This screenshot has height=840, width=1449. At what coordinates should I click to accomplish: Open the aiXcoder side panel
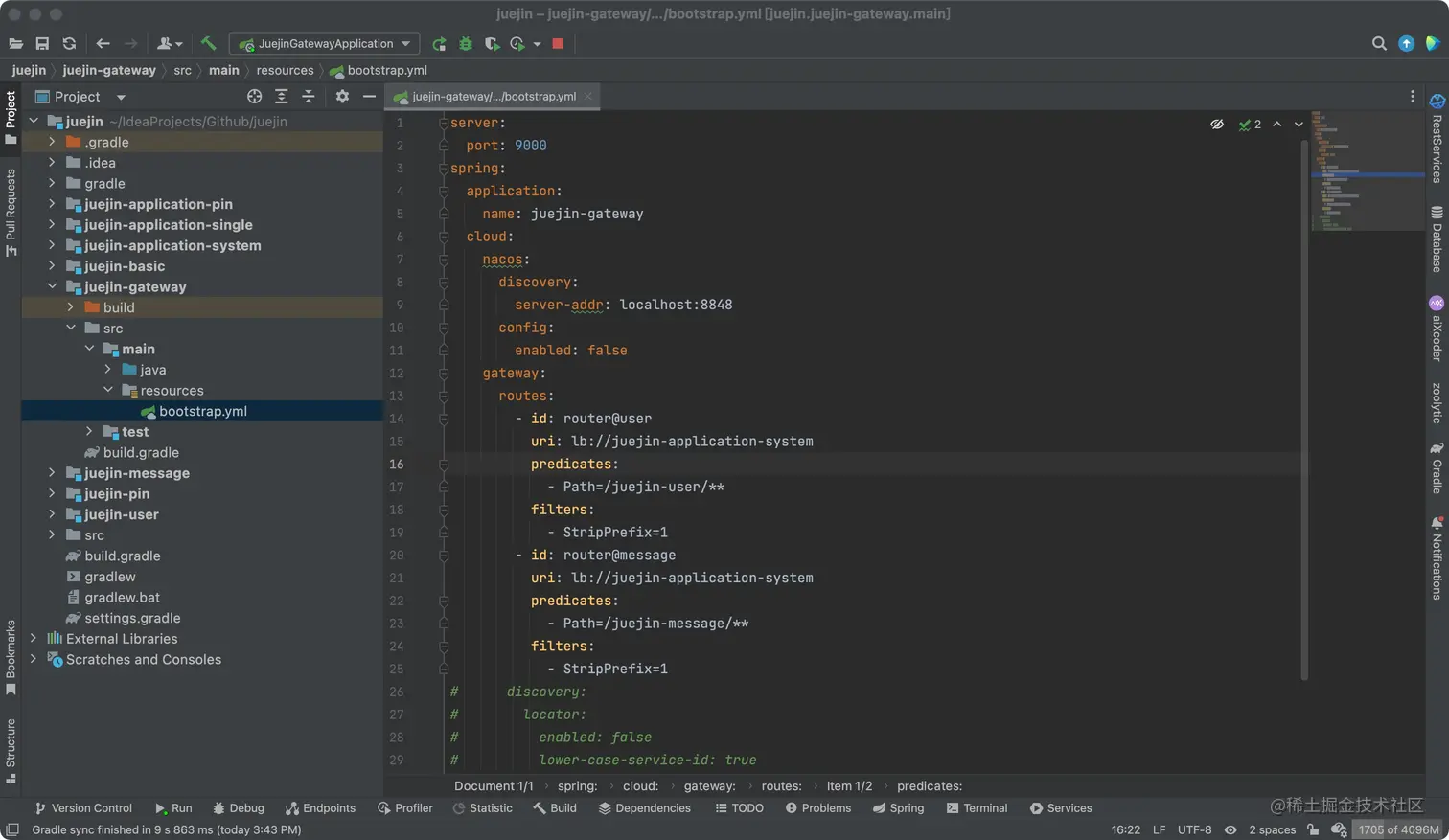[x=1437, y=329]
